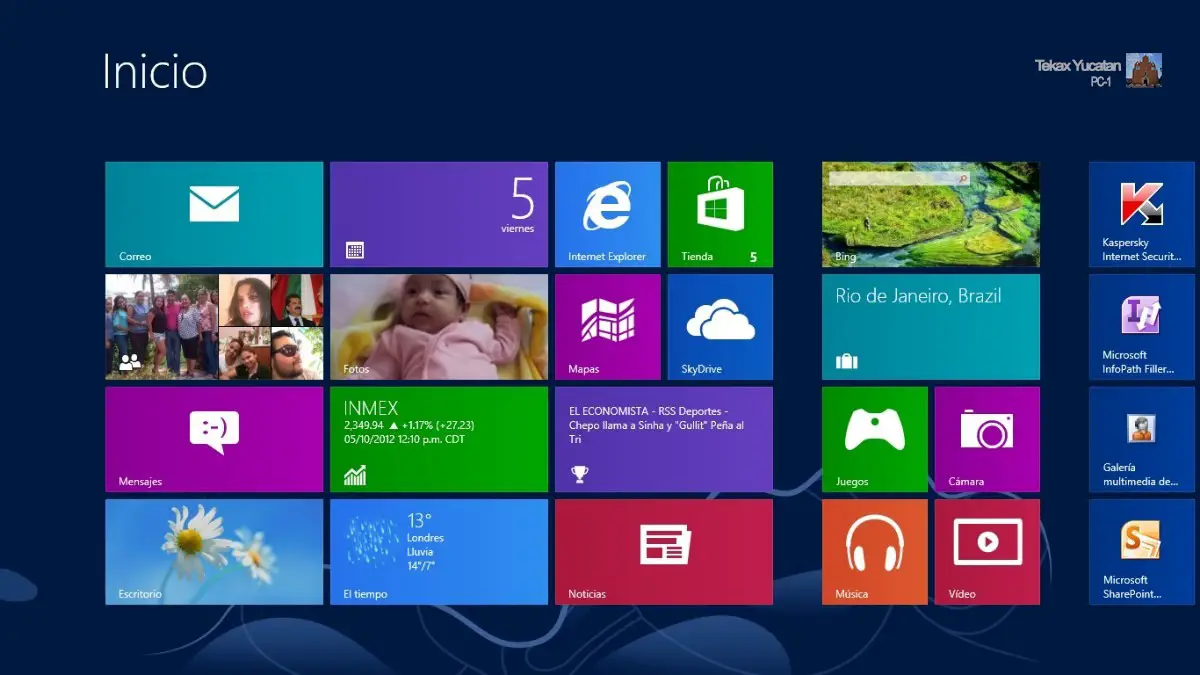Viewport: 1200px width, 675px height.
Task: Open the SkyDrive cloud tile
Action: click(720, 327)
